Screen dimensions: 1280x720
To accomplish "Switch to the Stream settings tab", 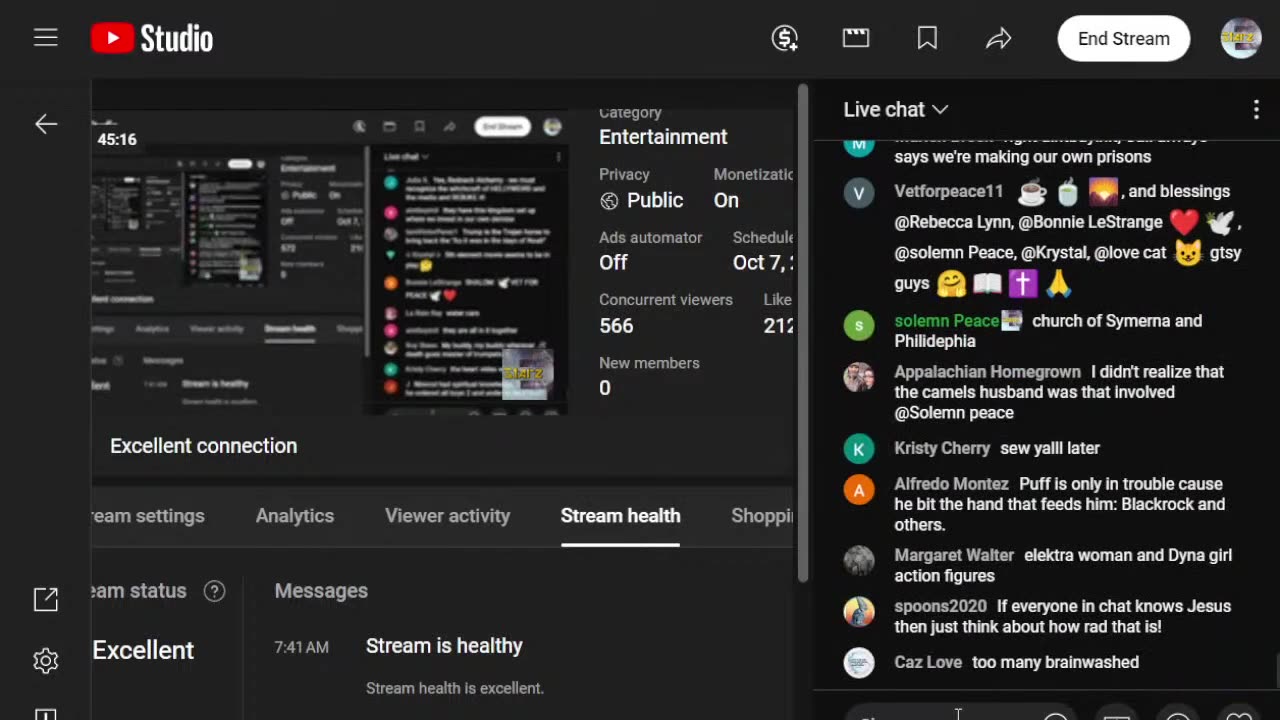I will (148, 516).
